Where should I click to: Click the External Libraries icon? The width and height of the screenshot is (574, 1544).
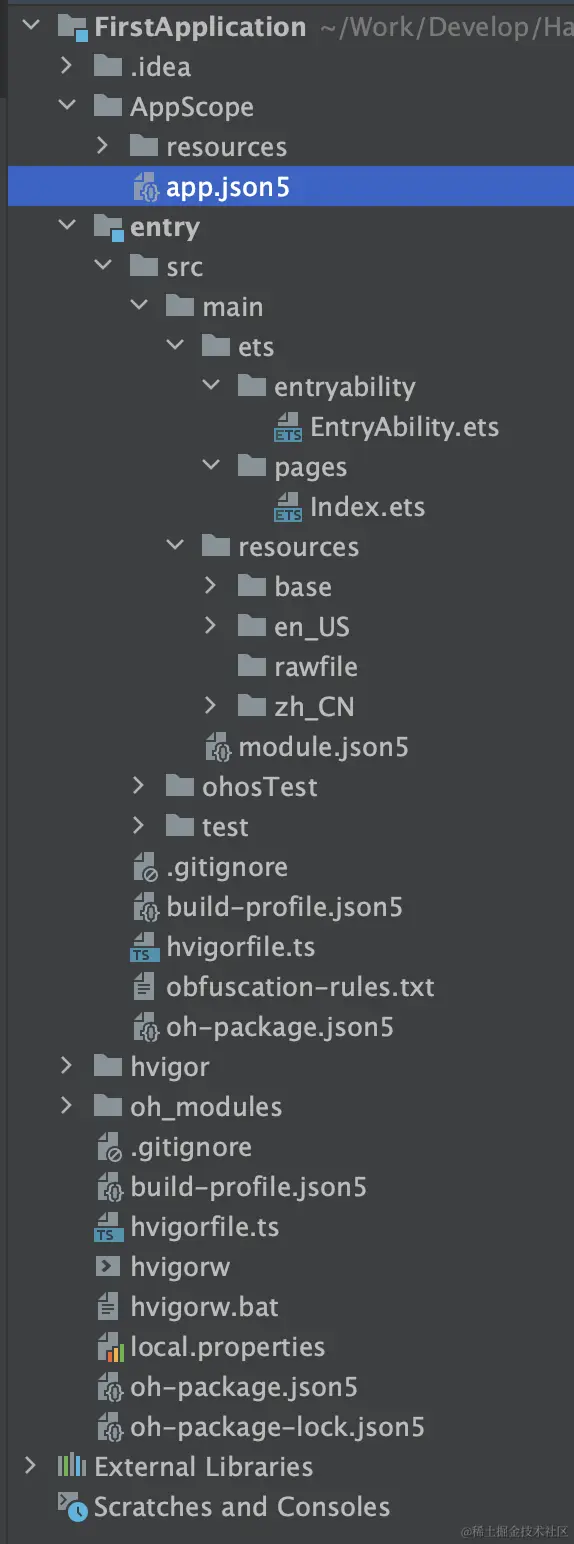point(72,1467)
